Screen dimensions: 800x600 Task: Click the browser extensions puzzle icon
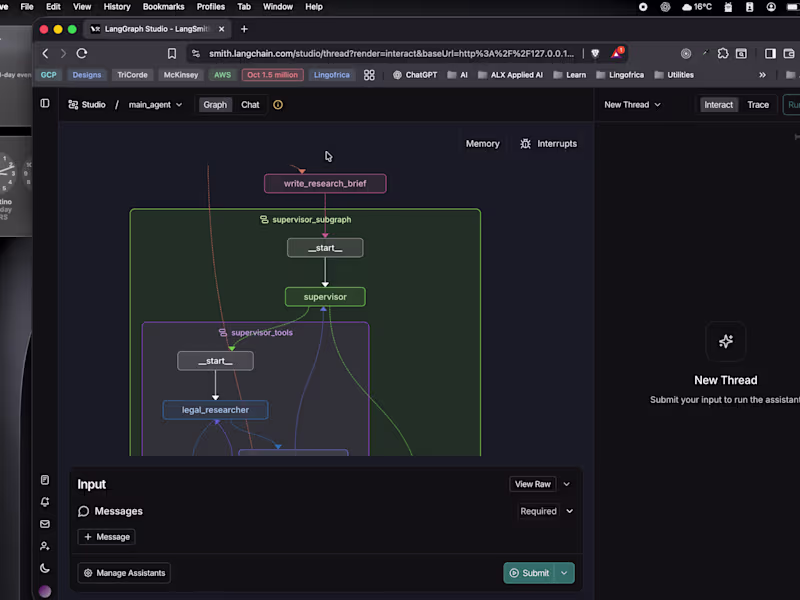[723, 52]
